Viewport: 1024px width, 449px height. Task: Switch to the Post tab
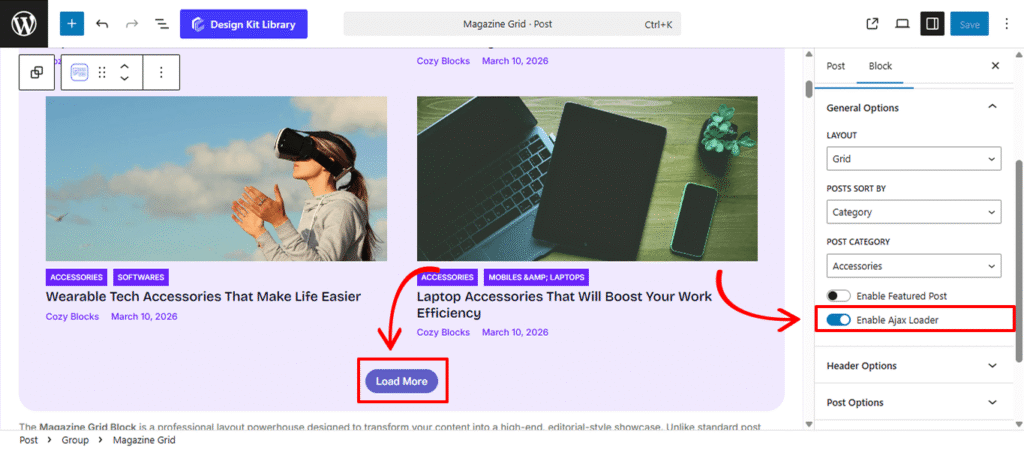(x=835, y=66)
